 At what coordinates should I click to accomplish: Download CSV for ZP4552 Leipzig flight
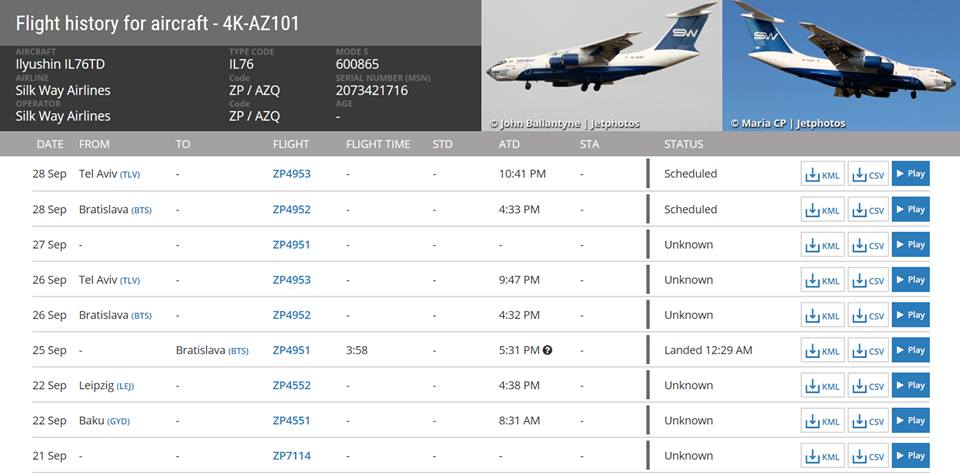point(868,386)
